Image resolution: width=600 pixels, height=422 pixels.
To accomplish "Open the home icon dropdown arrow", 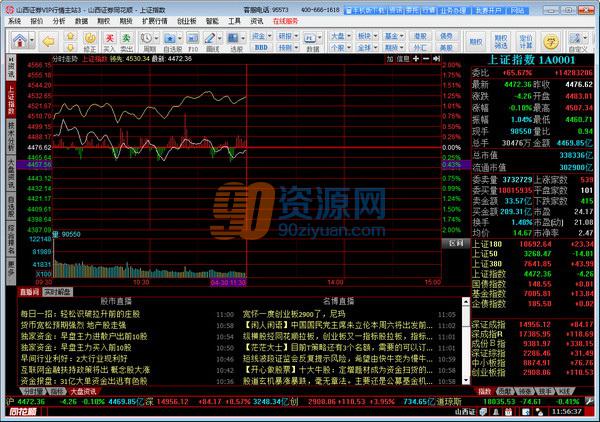I will tap(32, 41).
